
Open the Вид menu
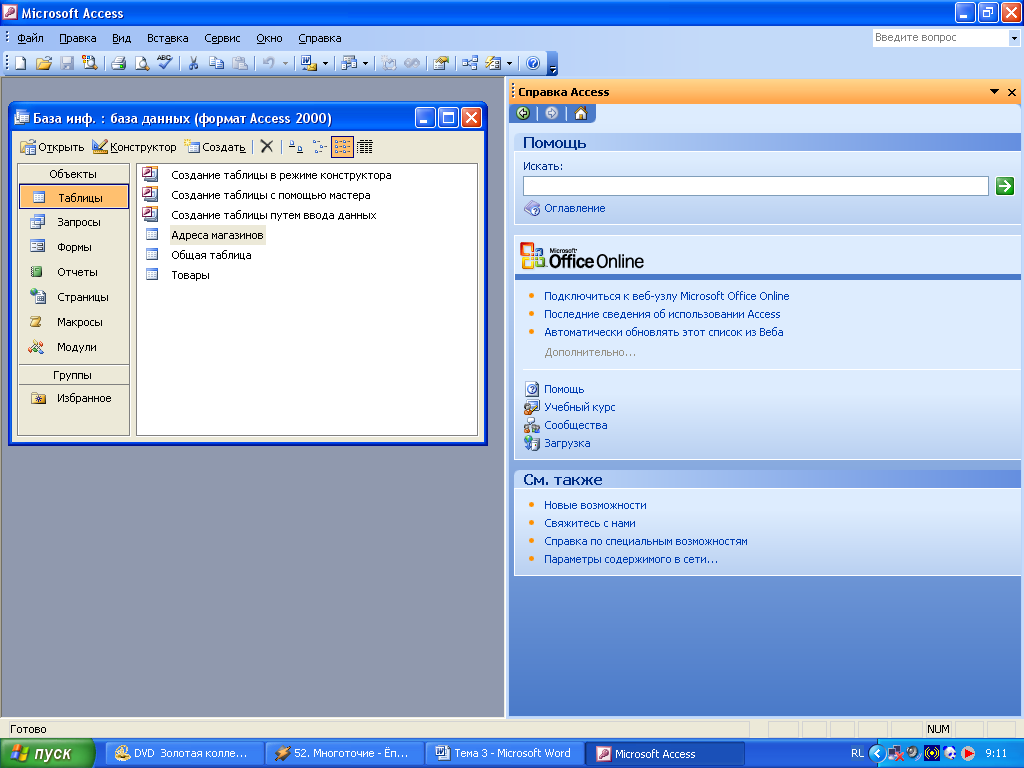pos(121,38)
